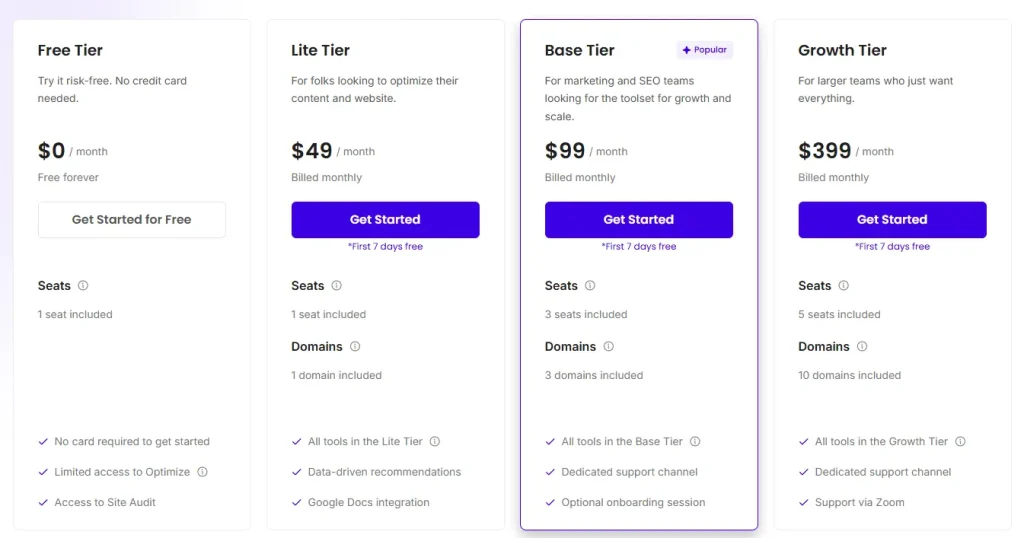Click the Base Tier plan heading
The image size is (1024, 538).
coord(579,50)
